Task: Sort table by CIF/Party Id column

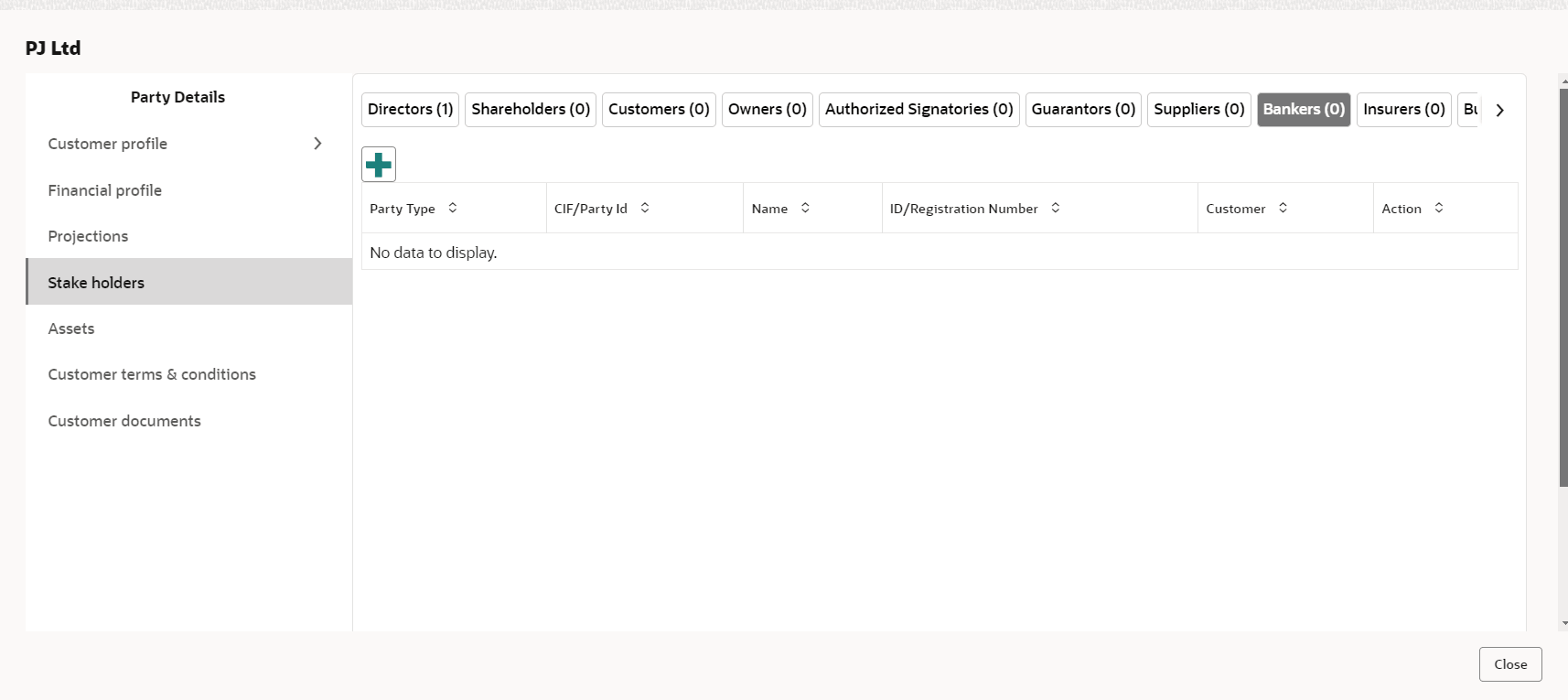Action: [x=645, y=209]
